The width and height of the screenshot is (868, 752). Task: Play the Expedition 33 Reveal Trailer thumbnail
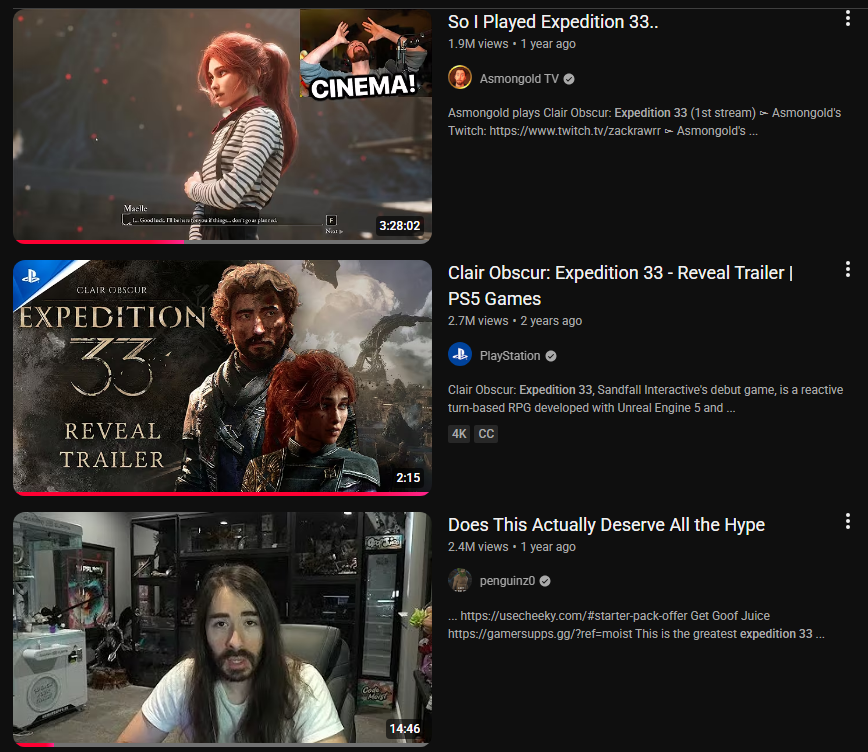222,377
